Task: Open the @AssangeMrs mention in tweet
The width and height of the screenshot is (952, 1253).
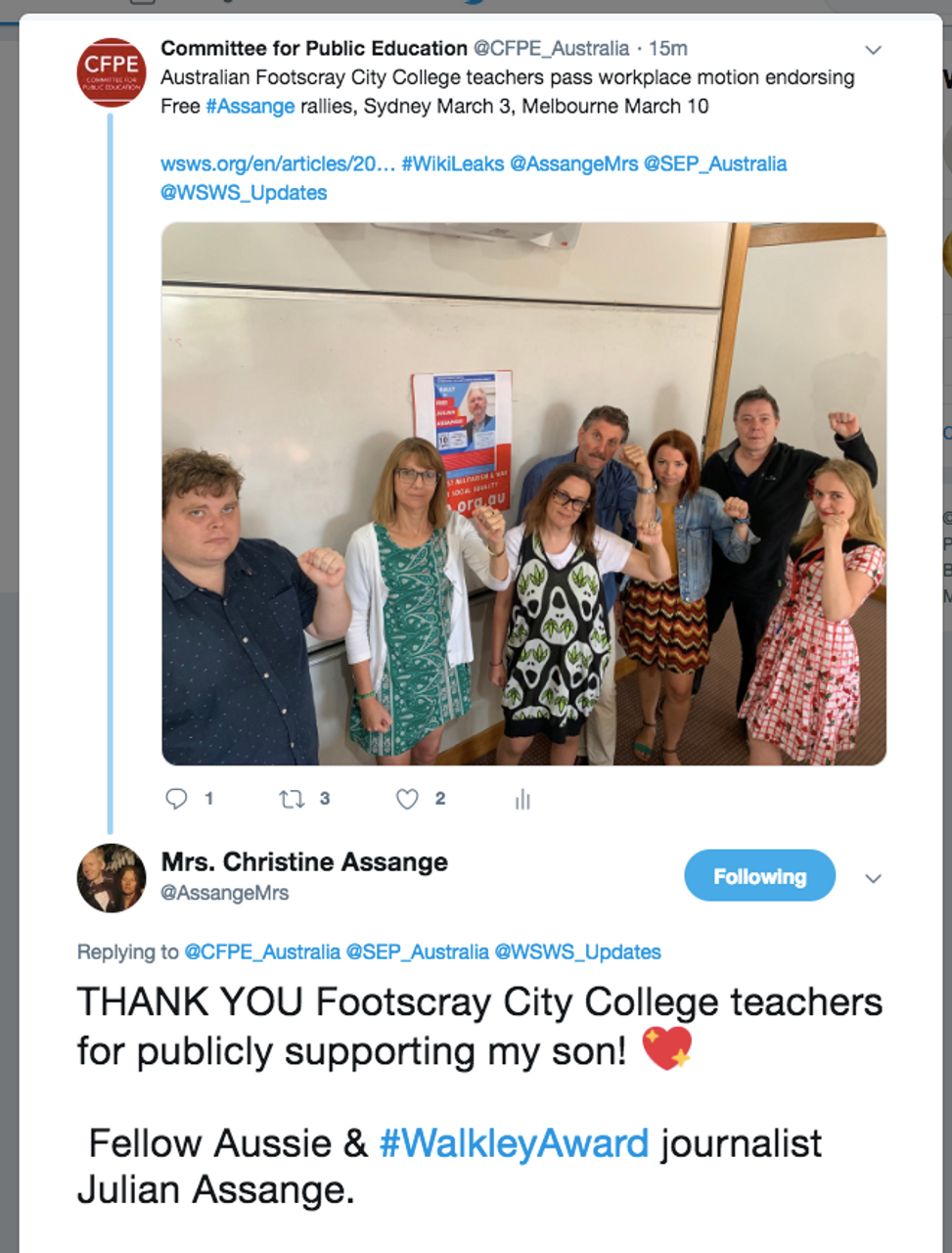Action: click(x=573, y=163)
